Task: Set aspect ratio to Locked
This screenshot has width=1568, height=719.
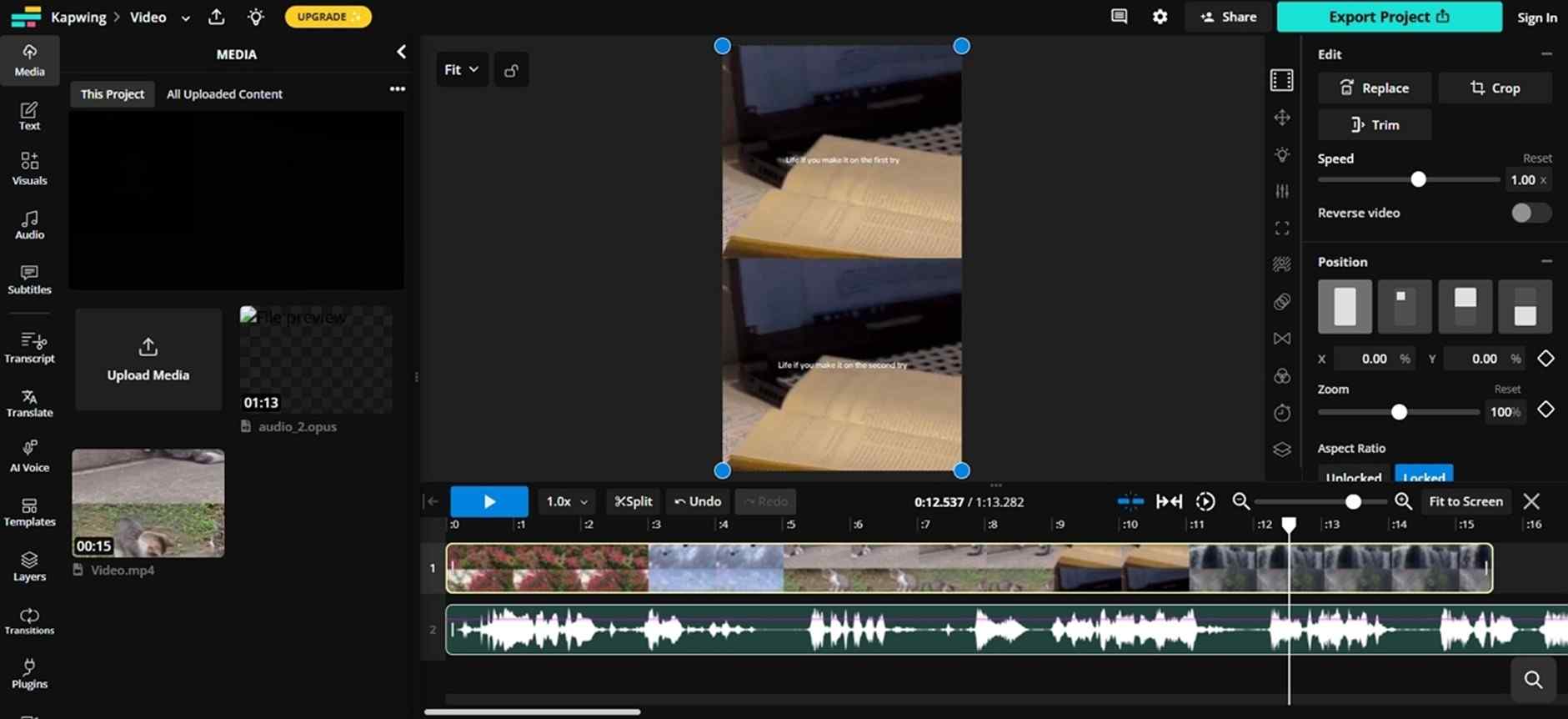Action: pyautogui.click(x=1424, y=475)
